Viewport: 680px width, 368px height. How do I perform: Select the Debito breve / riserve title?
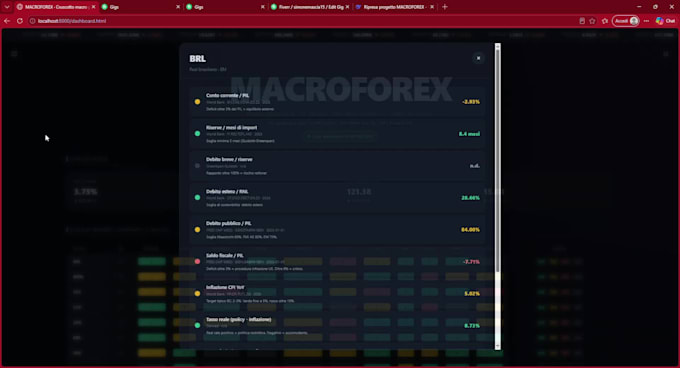[229, 160]
